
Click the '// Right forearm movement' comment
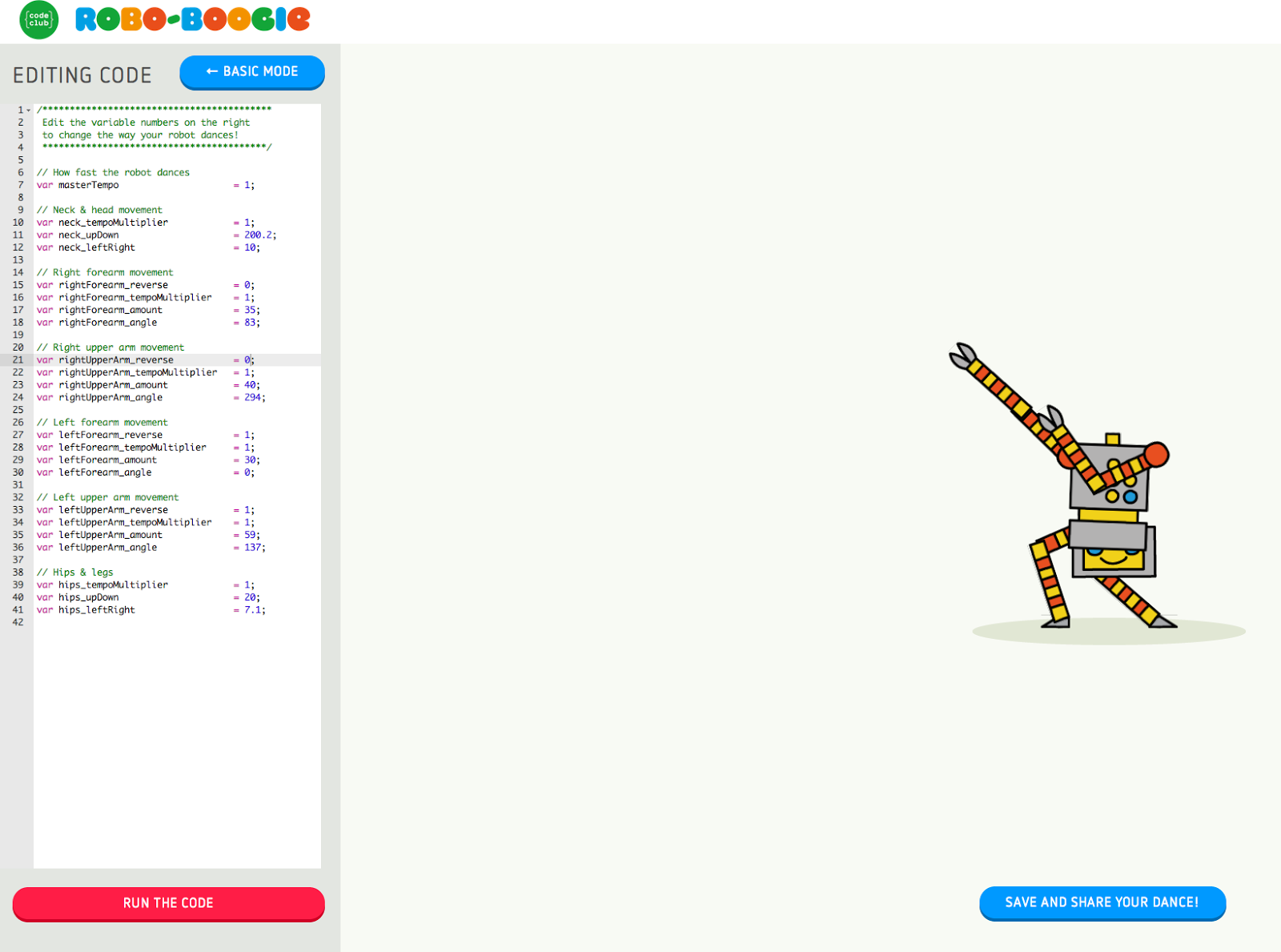pos(105,272)
